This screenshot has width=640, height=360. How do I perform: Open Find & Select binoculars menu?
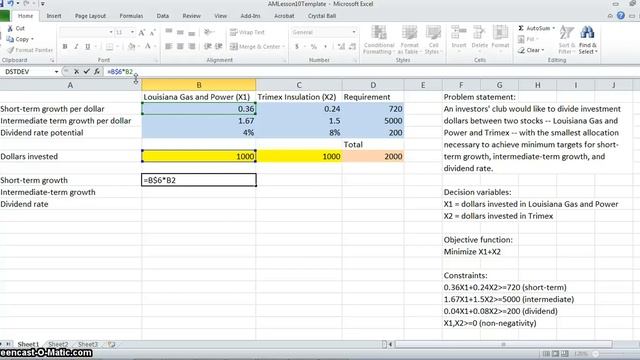(x=588, y=40)
